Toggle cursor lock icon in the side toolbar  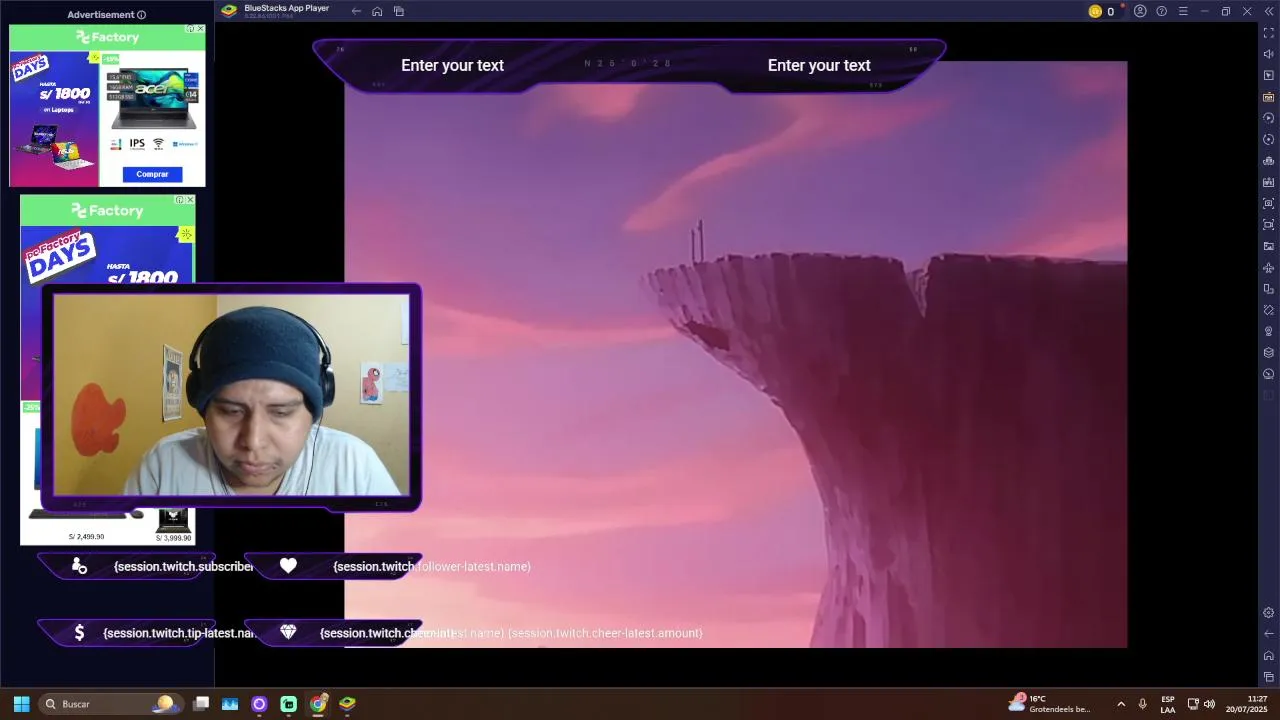pyautogui.click(x=1269, y=76)
